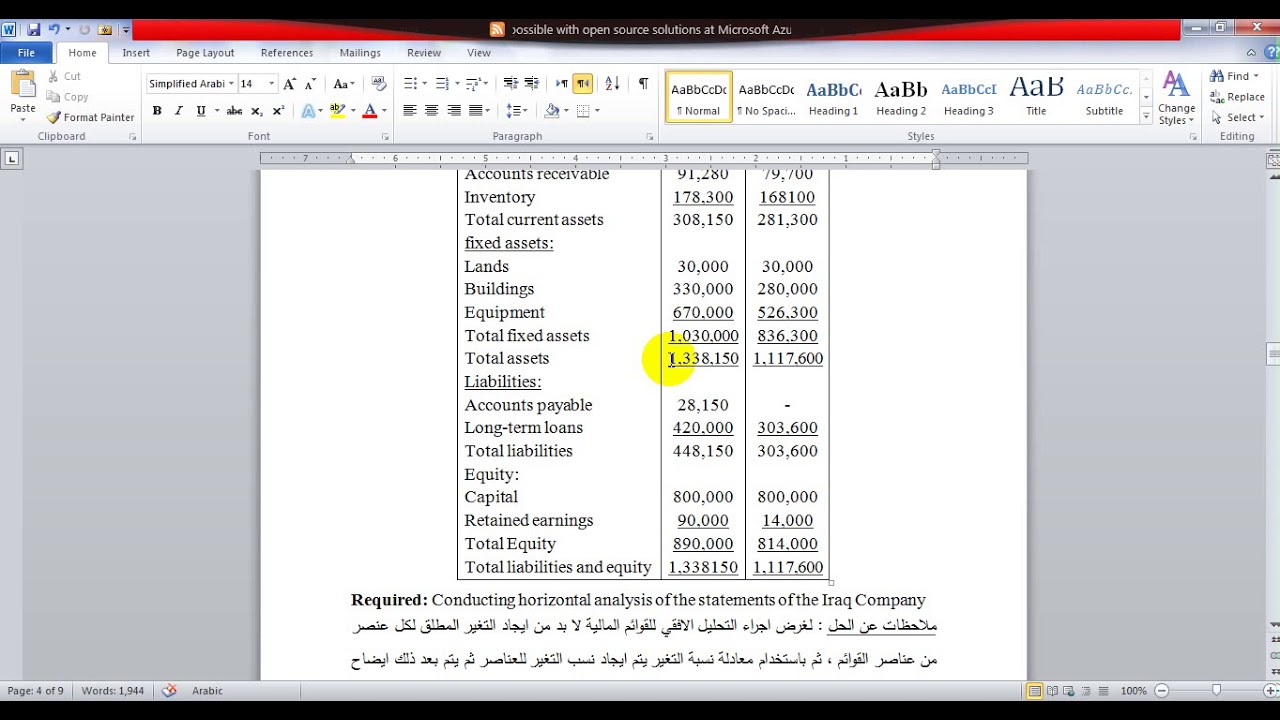Toggle Italic formatting
Image resolution: width=1280 pixels, height=720 pixels.
pyautogui.click(x=179, y=111)
